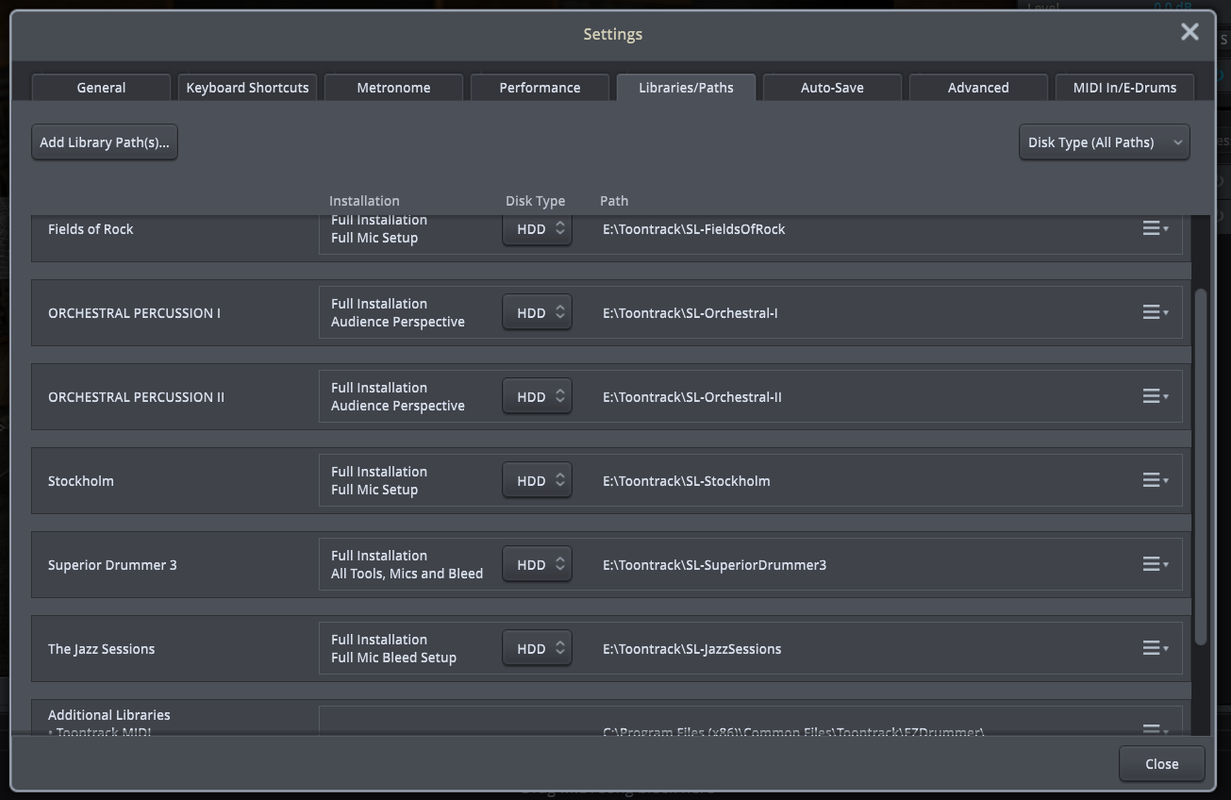Select the Libraries/Paths tab
Viewport: 1231px width, 800px height.
point(686,87)
